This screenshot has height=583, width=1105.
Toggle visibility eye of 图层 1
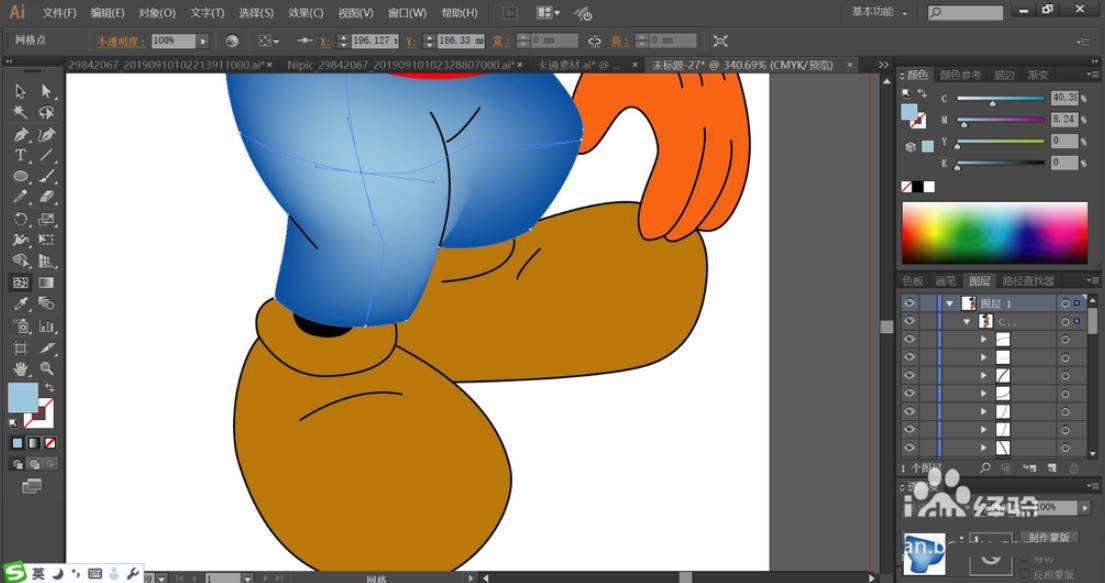point(910,303)
